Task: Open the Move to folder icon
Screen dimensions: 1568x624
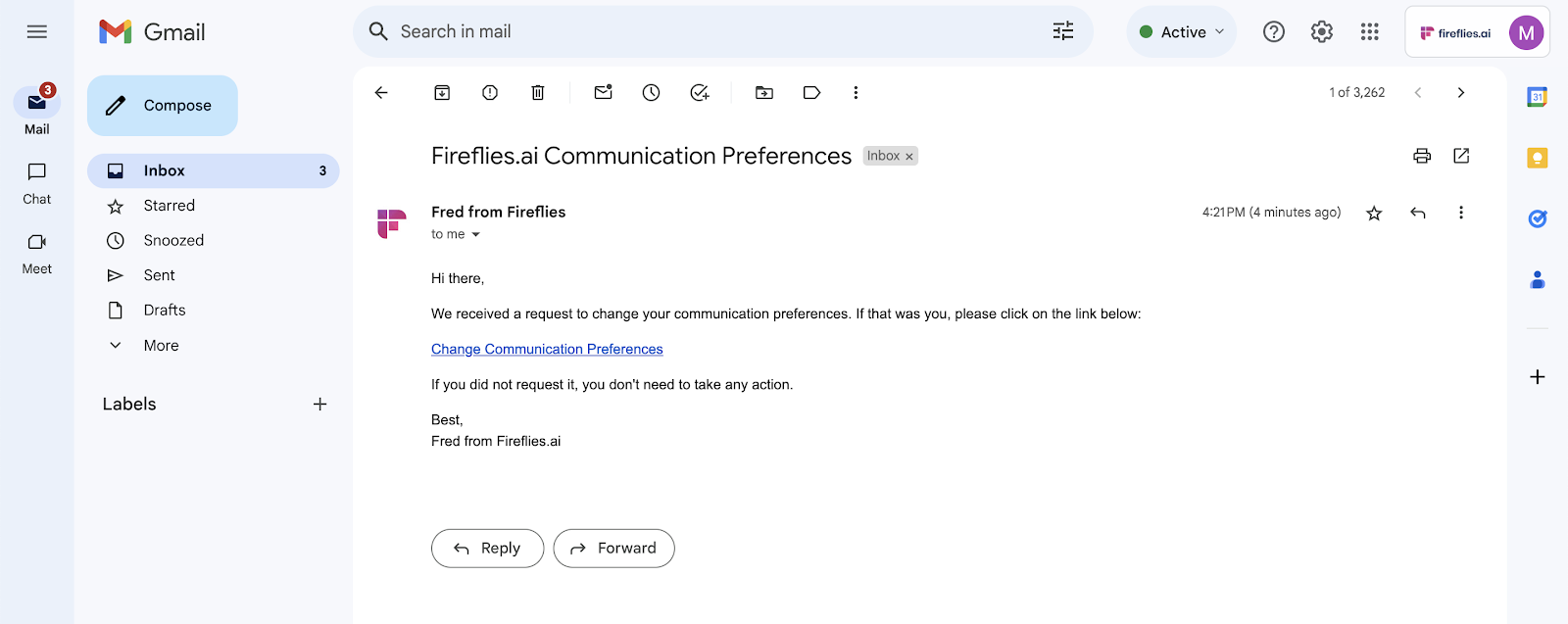Action: [x=764, y=92]
